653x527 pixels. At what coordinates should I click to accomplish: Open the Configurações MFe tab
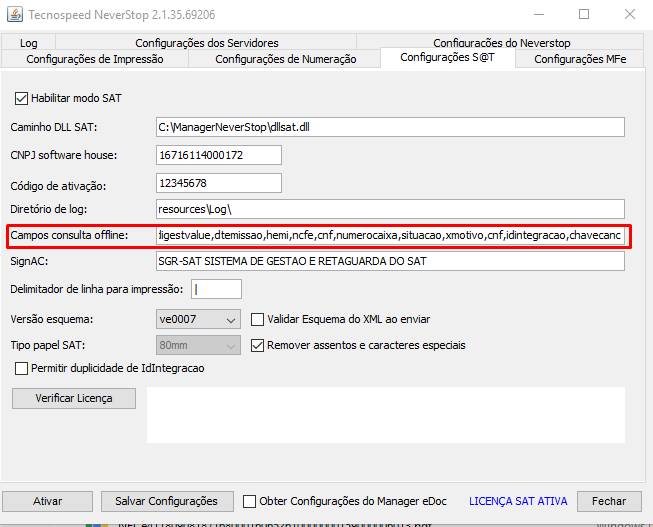[x=580, y=59]
